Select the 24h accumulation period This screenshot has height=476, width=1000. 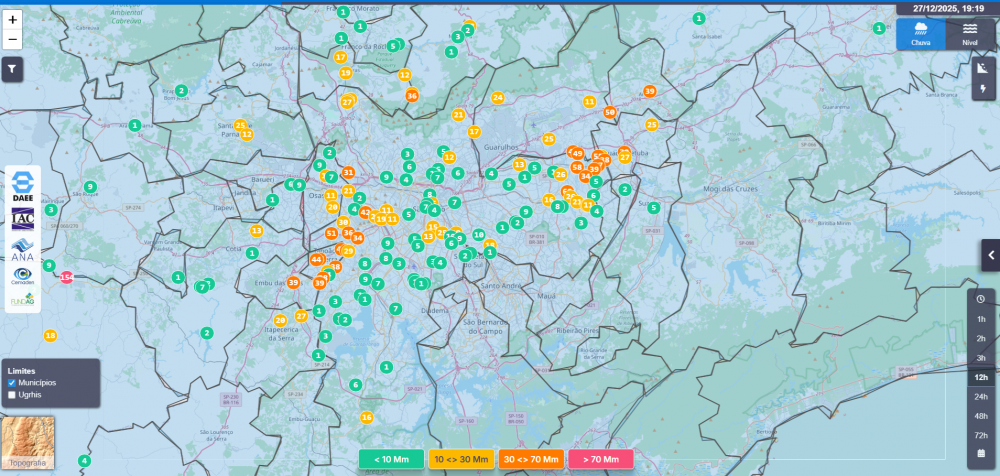tap(981, 396)
